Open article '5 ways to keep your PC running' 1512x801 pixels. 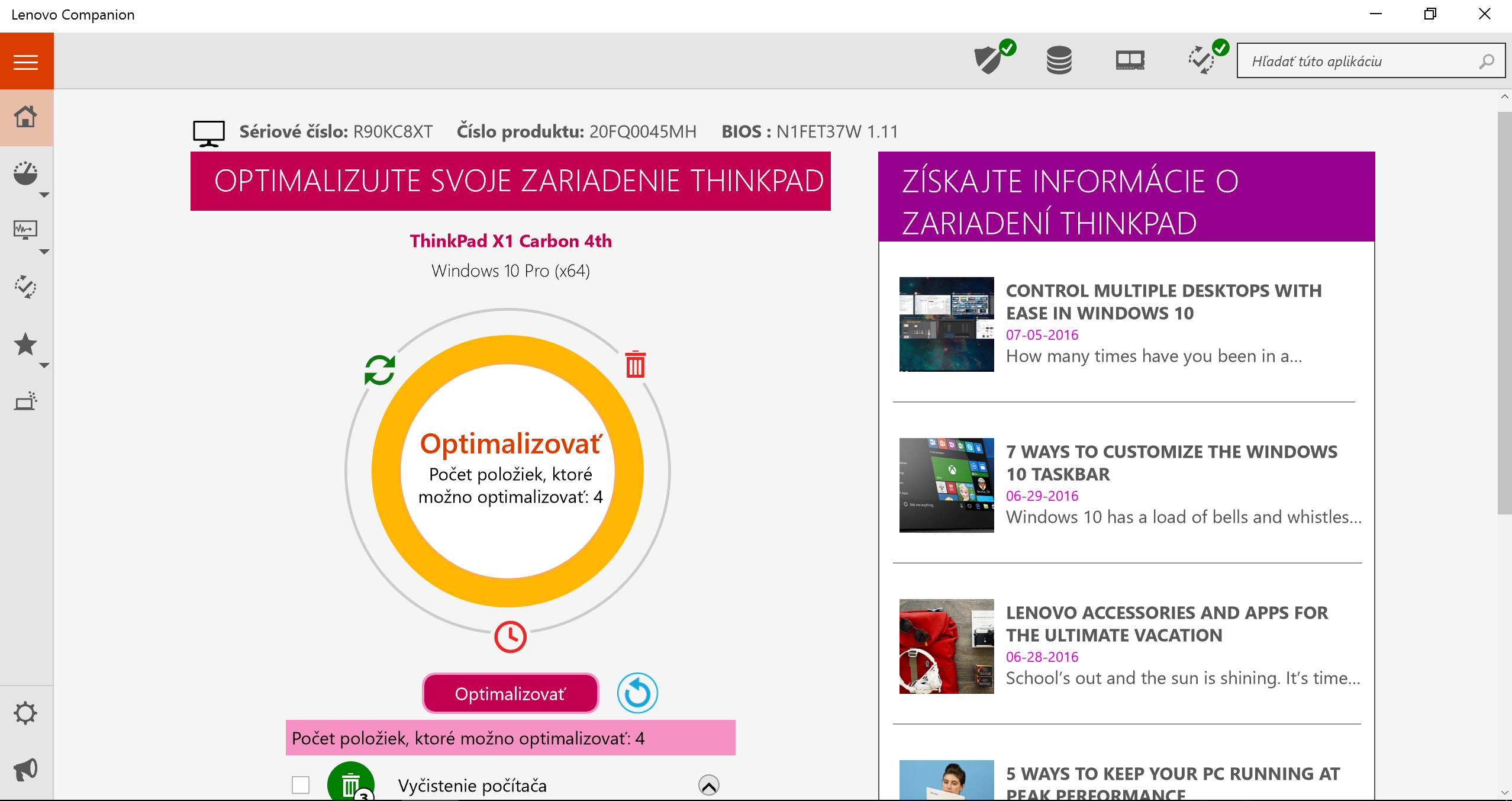tap(1173, 783)
